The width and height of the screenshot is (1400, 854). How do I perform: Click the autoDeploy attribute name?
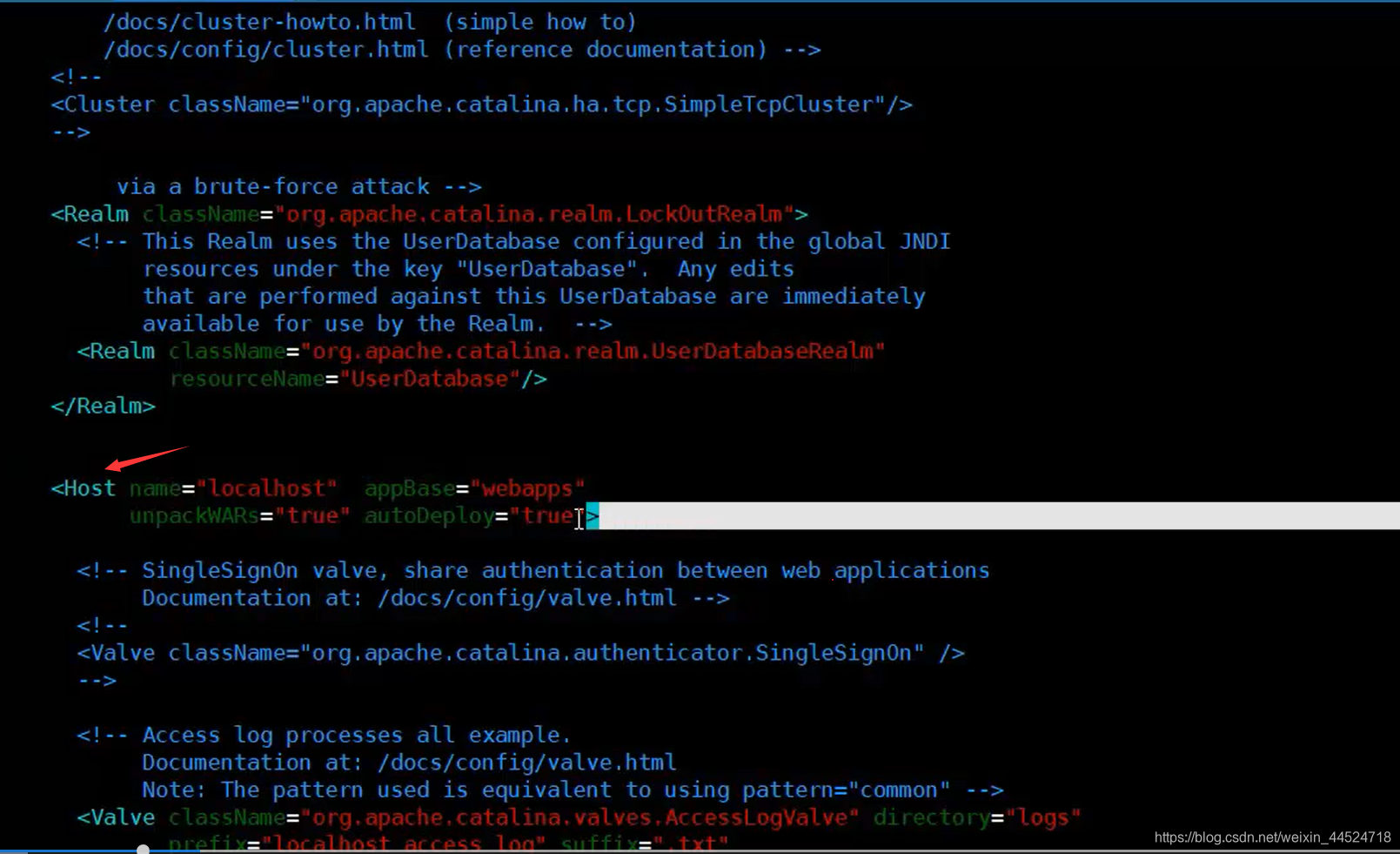click(x=429, y=516)
